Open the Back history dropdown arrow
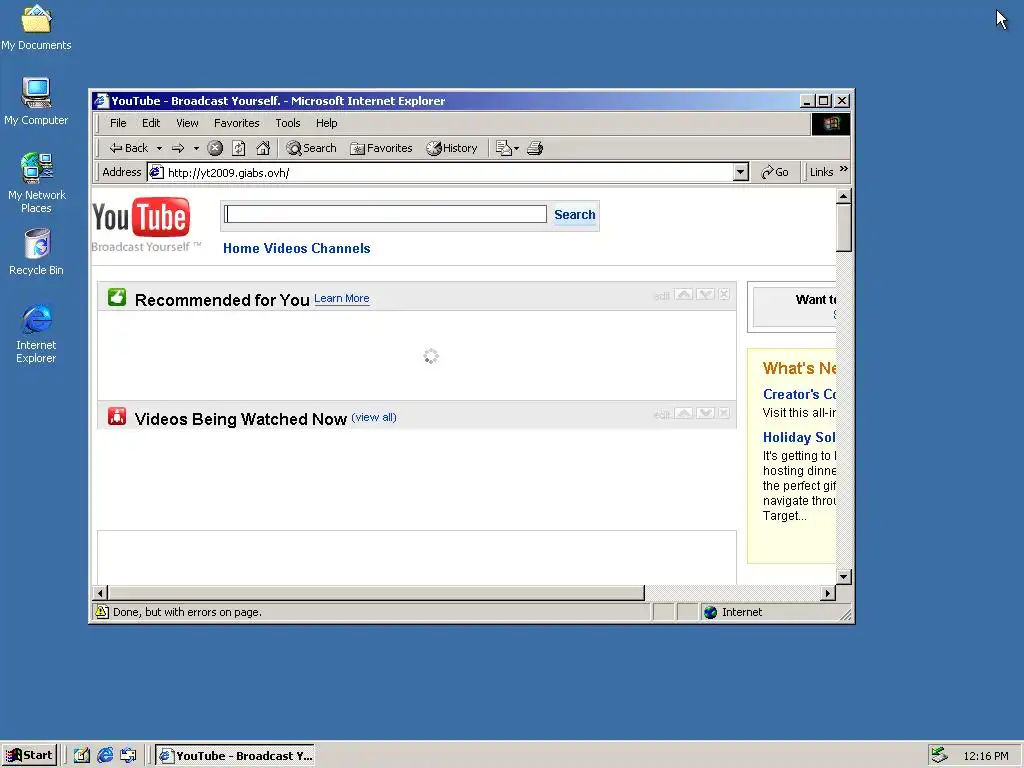This screenshot has width=1024, height=768. click(159, 148)
